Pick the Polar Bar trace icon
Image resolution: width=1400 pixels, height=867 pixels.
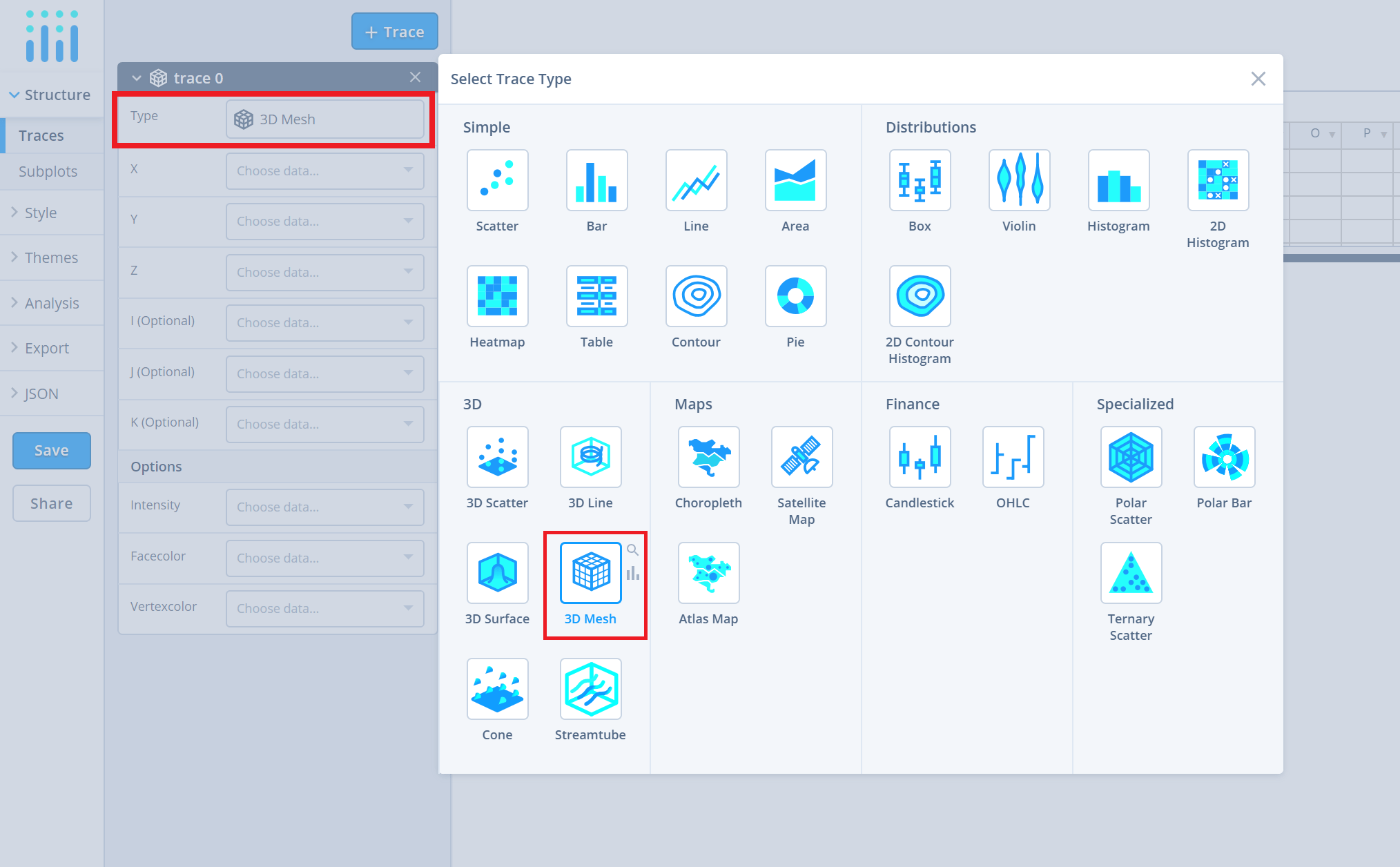(x=1224, y=457)
